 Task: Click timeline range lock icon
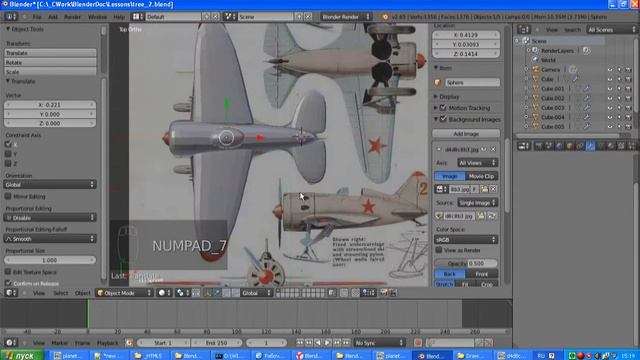point(129,343)
